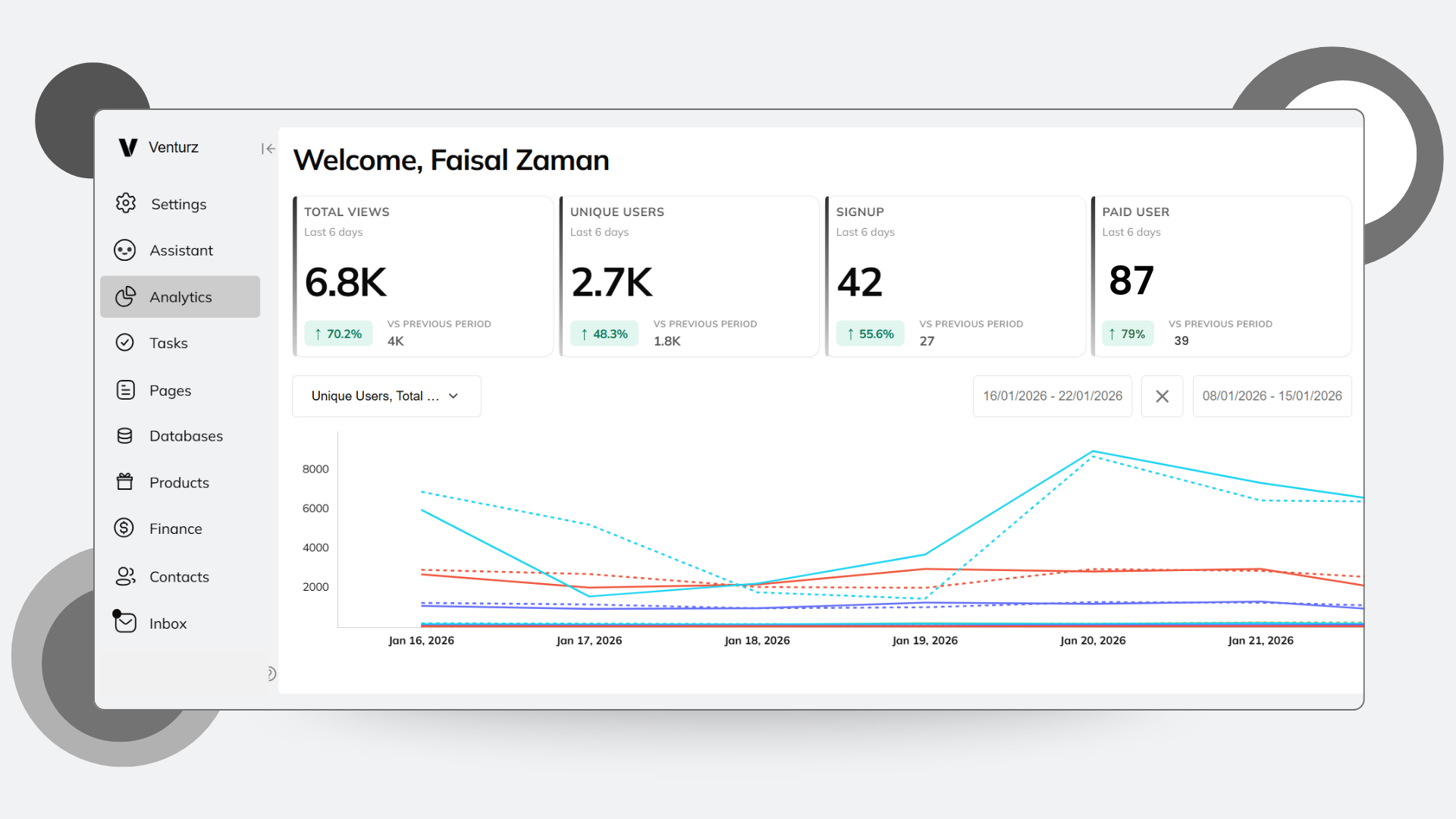The width and height of the screenshot is (1456, 819).
Task: Switch to the Tasks section
Action: point(168,343)
